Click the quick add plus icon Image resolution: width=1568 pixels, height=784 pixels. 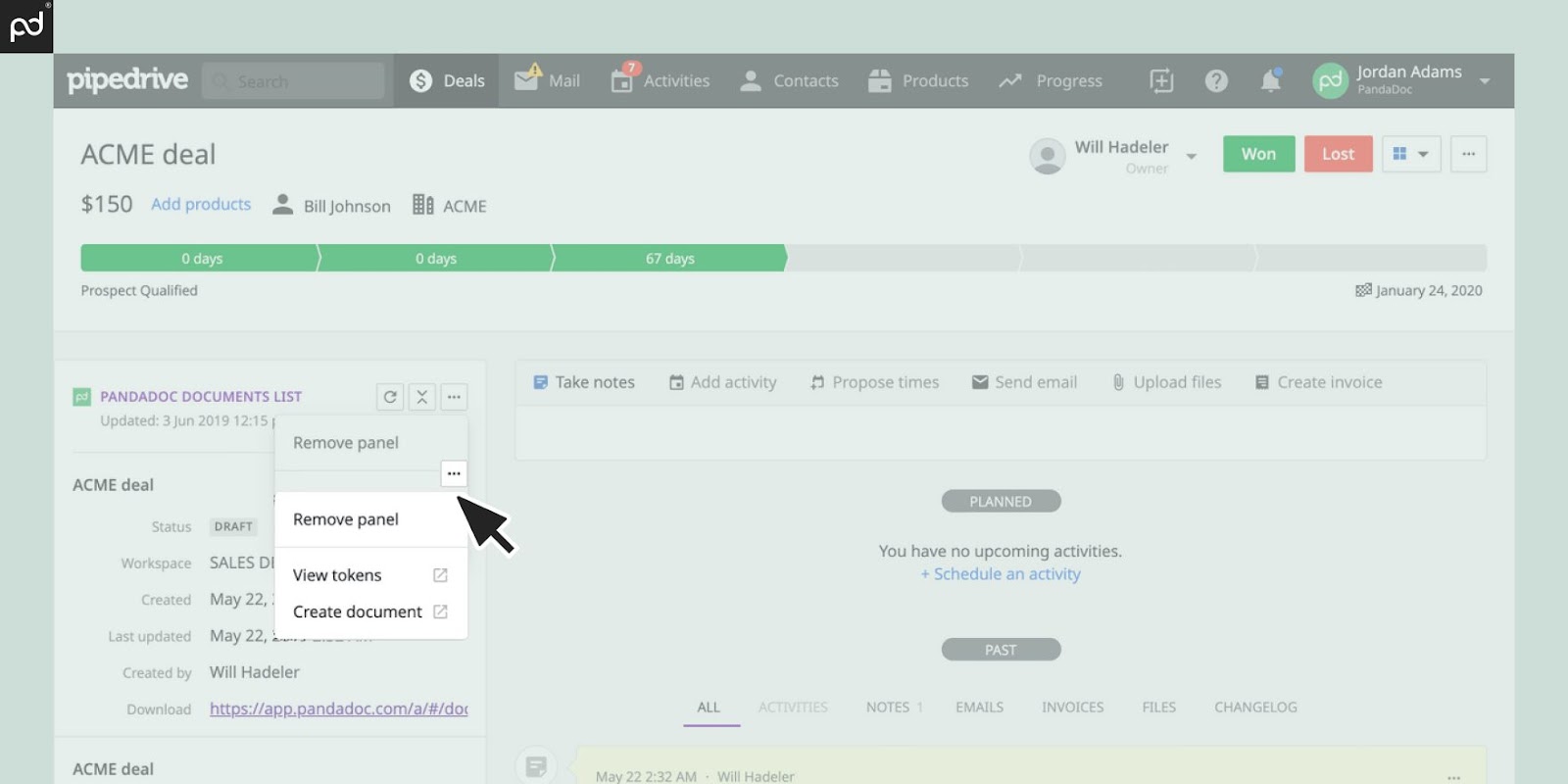[x=1161, y=81]
